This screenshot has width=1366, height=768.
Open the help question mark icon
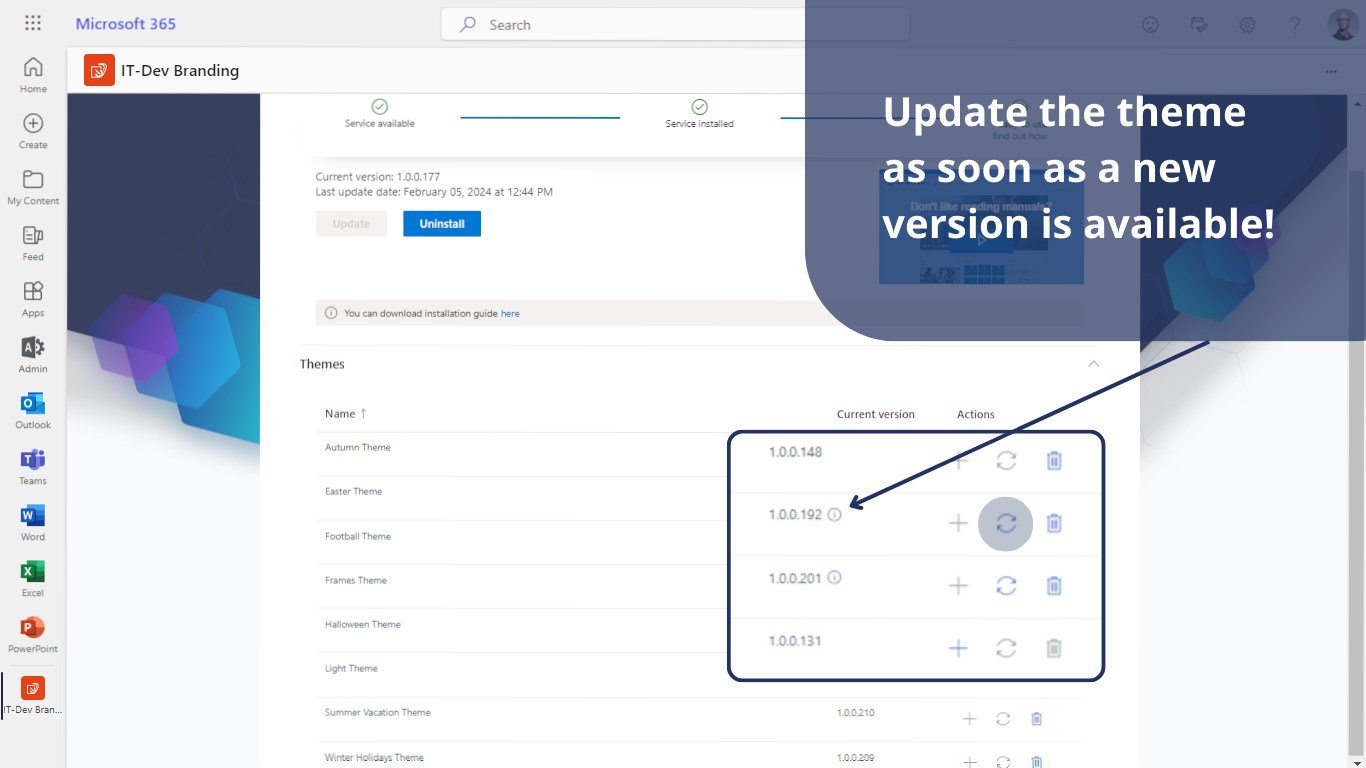click(1295, 24)
